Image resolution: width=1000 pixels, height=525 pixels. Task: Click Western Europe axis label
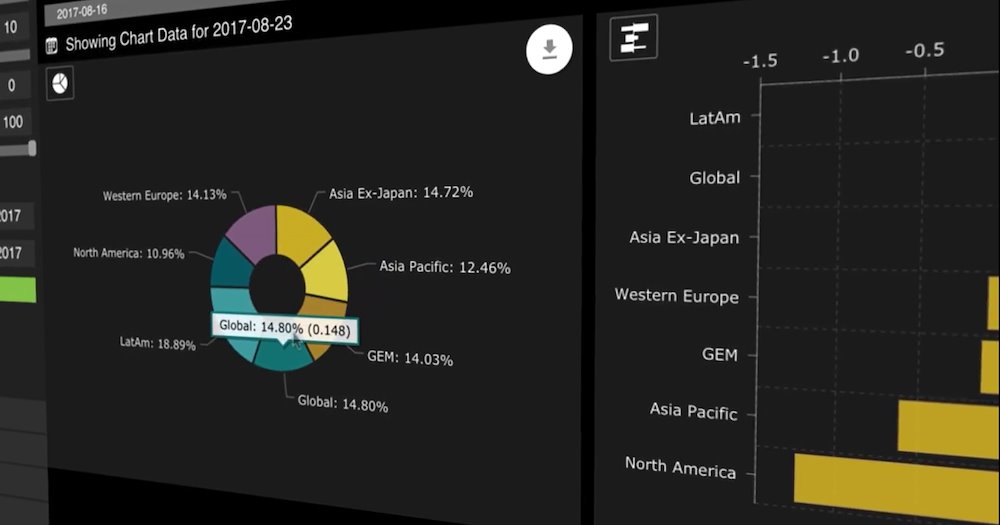(x=677, y=295)
